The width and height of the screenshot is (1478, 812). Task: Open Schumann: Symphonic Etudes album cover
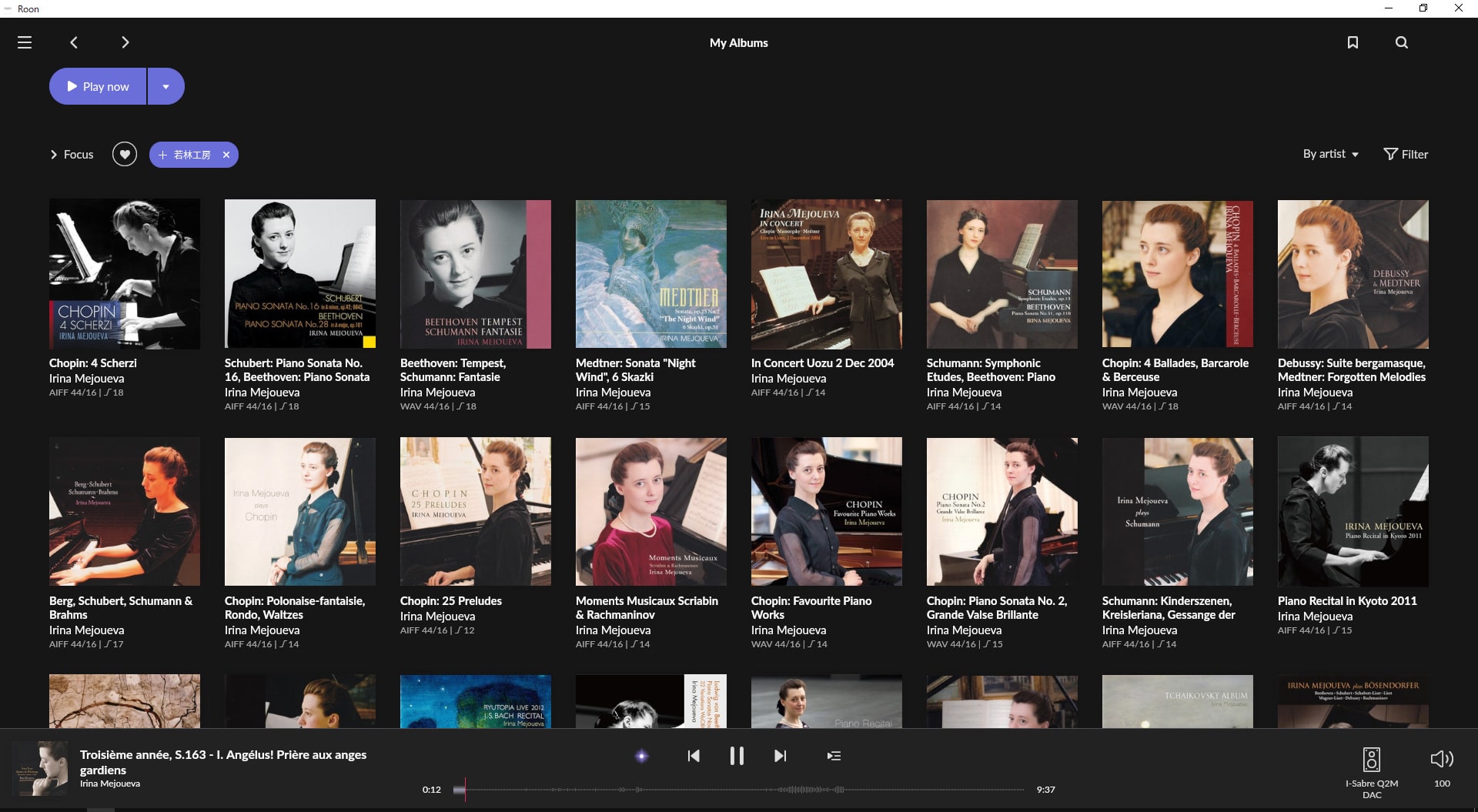pos(1002,274)
